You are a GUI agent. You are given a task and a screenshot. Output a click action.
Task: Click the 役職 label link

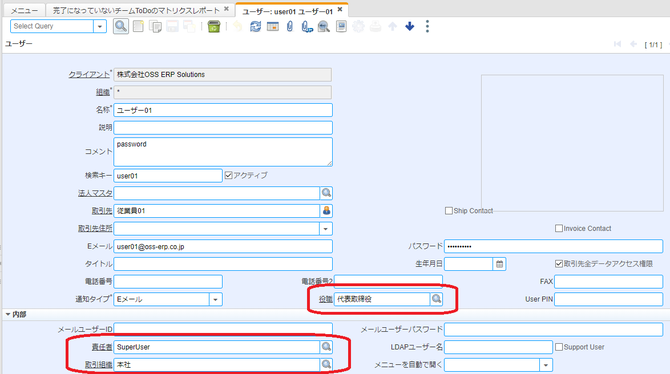click(x=326, y=299)
